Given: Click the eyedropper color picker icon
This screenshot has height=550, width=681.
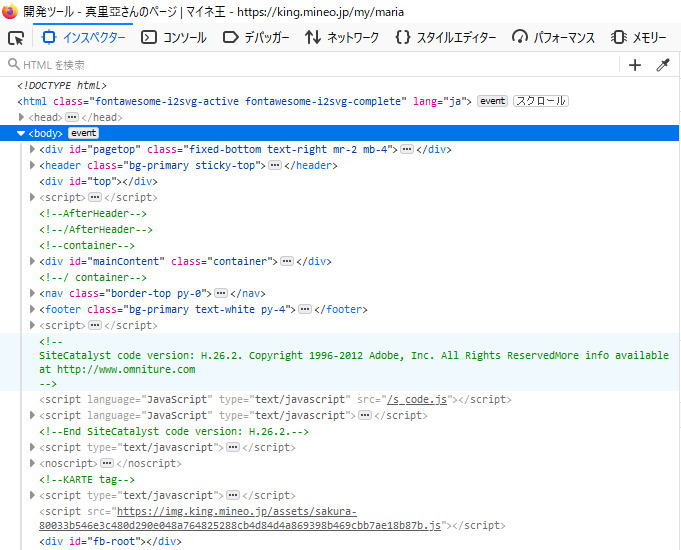Looking at the screenshot, I should point(662,65).
